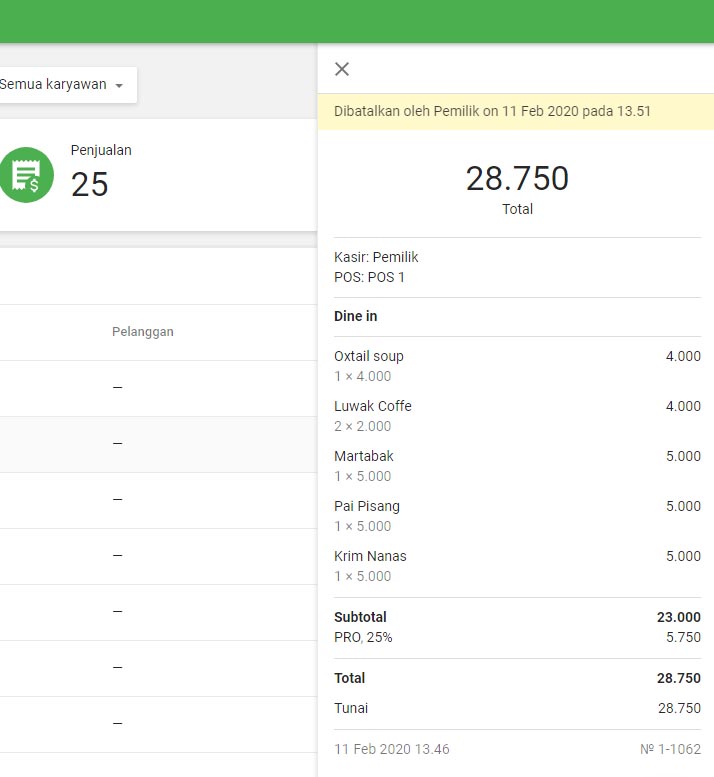Click the Dine in order type label

[356, 316]
